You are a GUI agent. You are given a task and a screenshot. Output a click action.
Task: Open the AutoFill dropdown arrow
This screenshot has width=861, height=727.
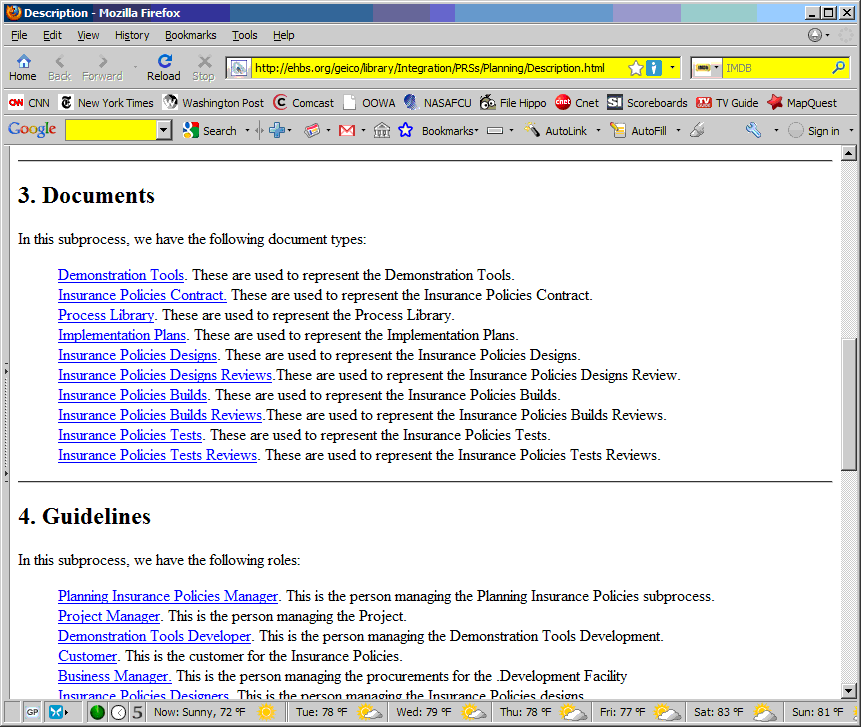[678, 131]
